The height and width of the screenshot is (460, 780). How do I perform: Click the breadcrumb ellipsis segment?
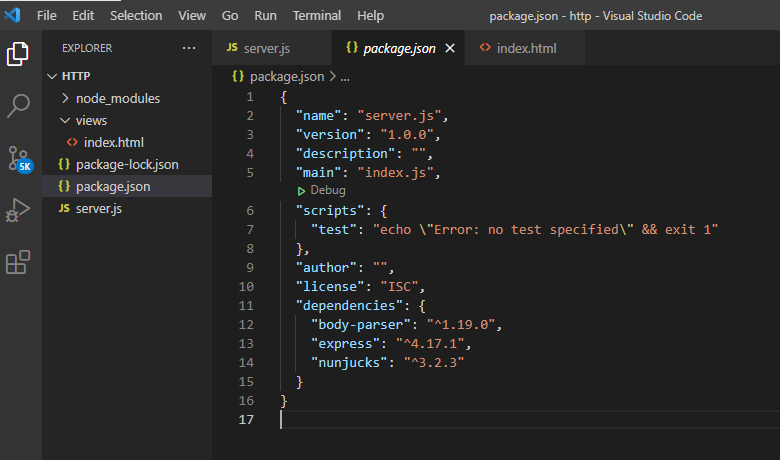pyautogui.click(x=345, y=77)
